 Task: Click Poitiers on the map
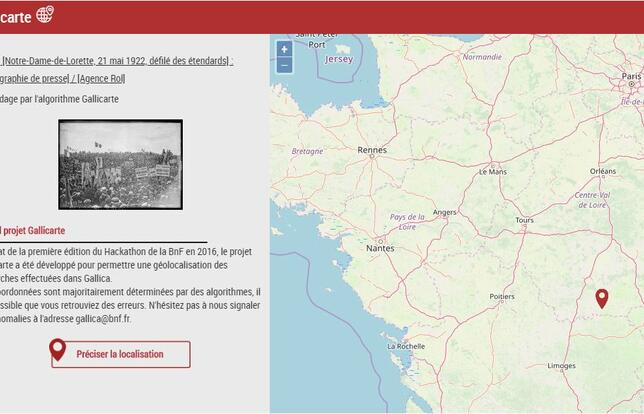[x=501, y=297]
